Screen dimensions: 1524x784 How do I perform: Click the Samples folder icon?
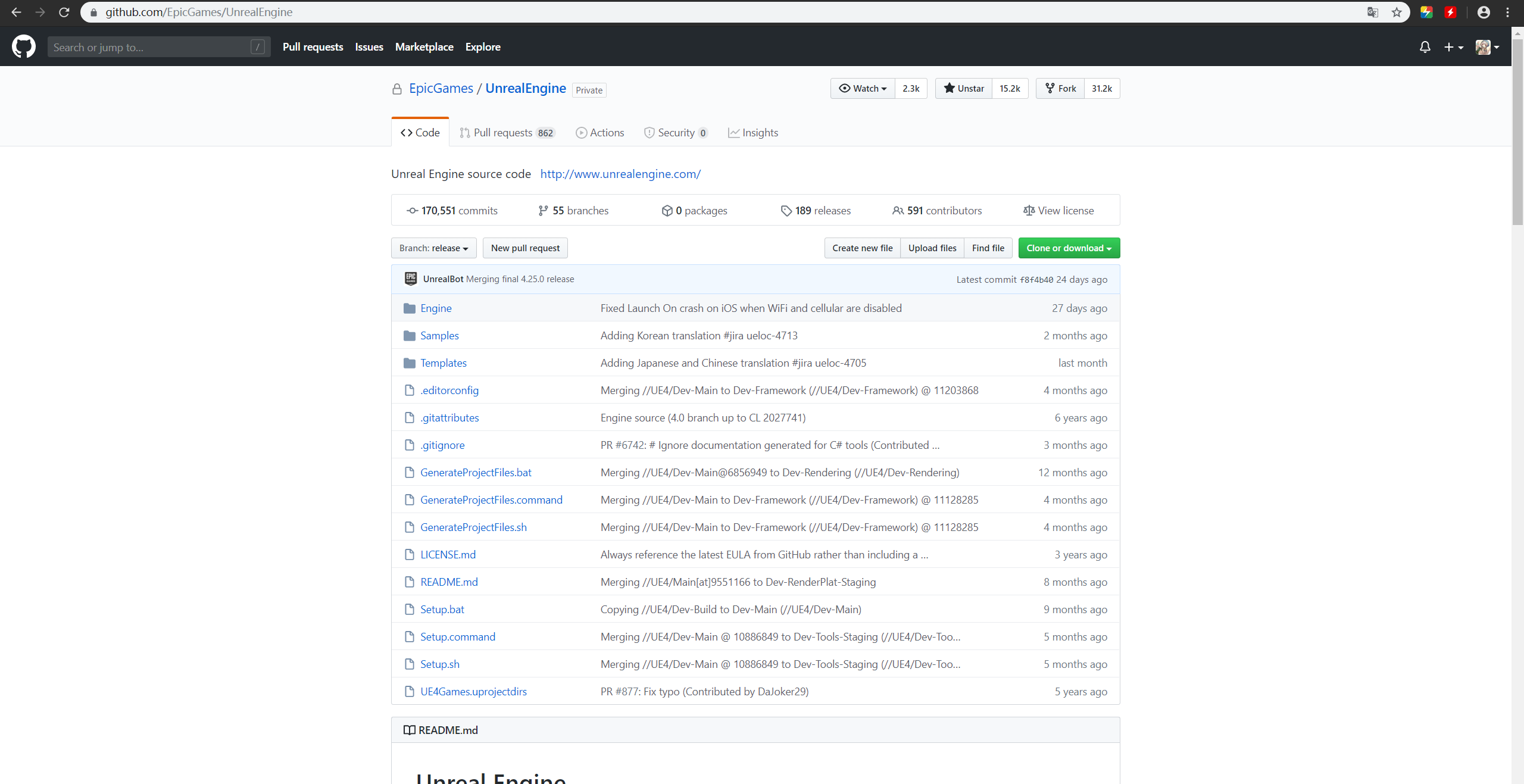click(x=409, y=336)
